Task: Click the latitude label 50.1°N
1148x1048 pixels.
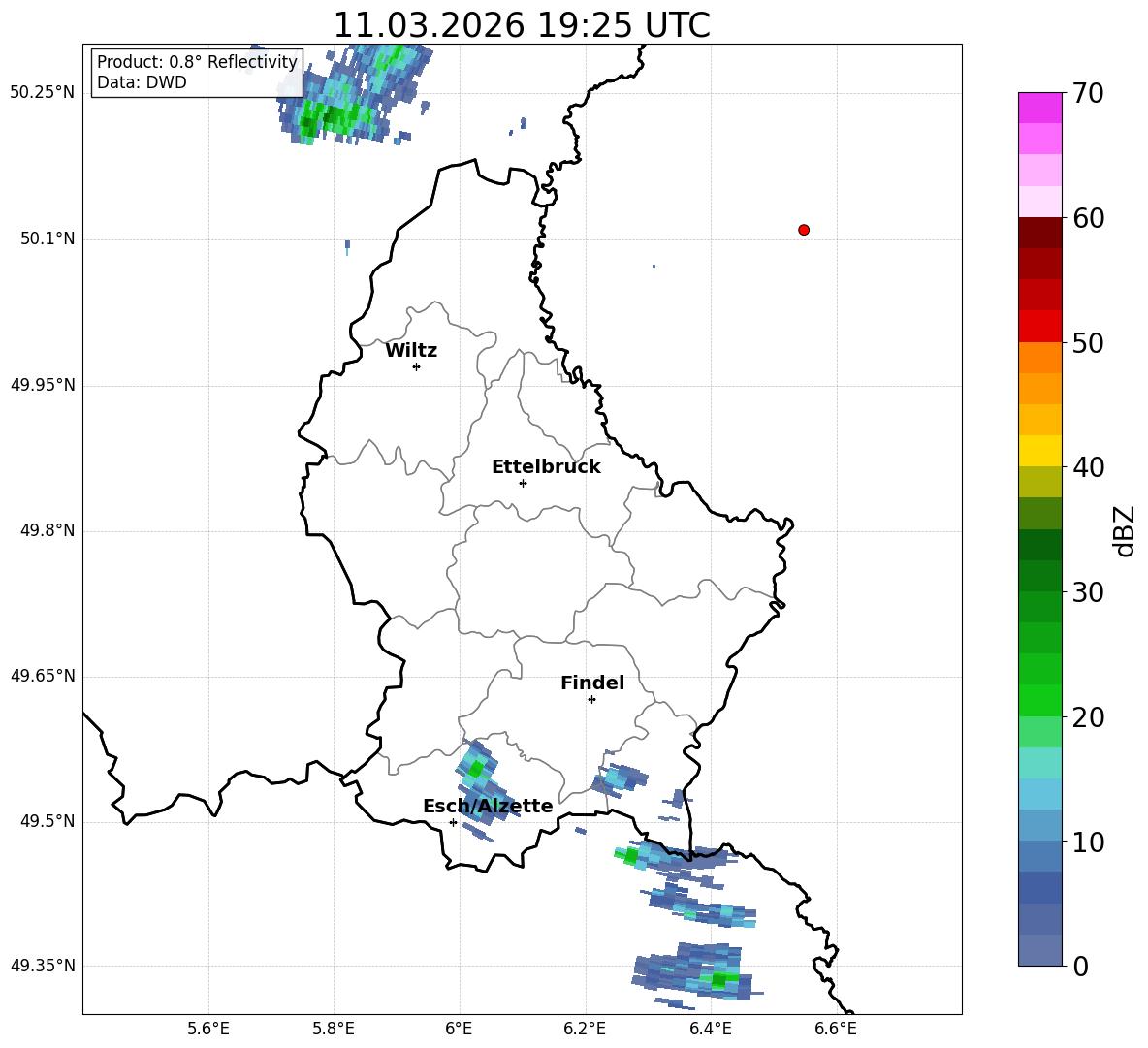Action: [48, 239]
